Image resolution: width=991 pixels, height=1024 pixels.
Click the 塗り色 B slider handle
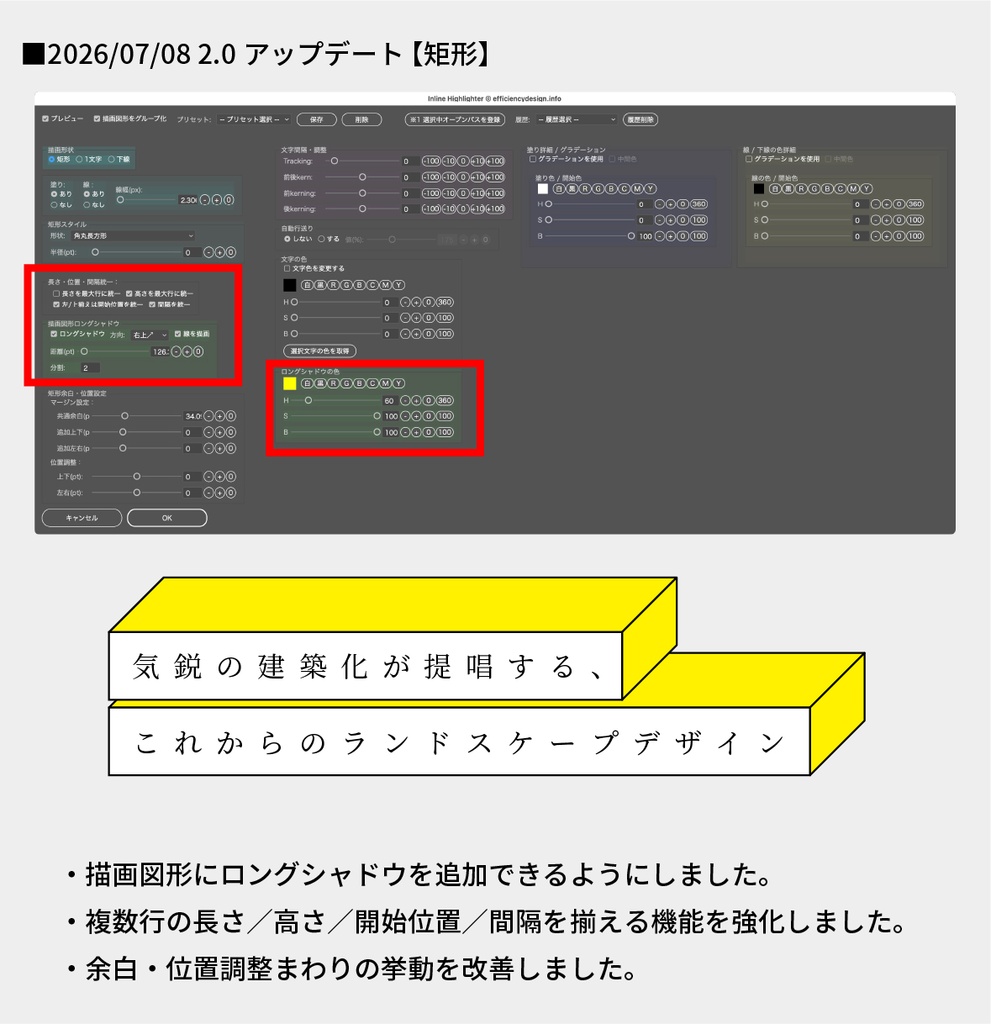[631, 236]
